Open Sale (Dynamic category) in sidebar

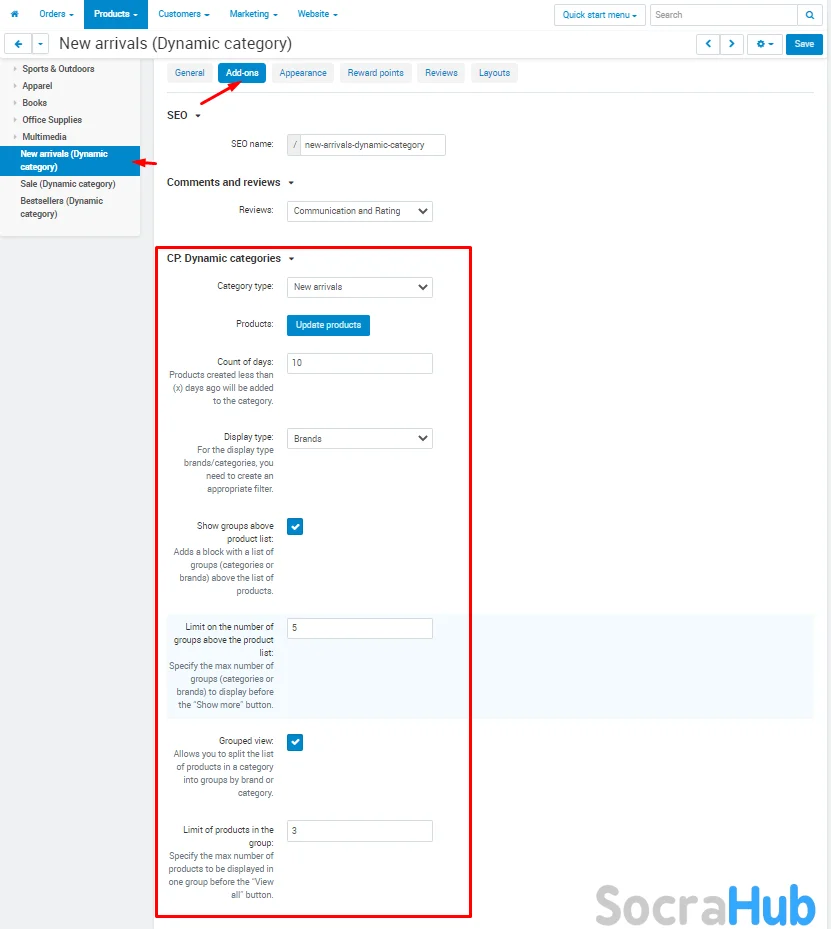(68, 184)
